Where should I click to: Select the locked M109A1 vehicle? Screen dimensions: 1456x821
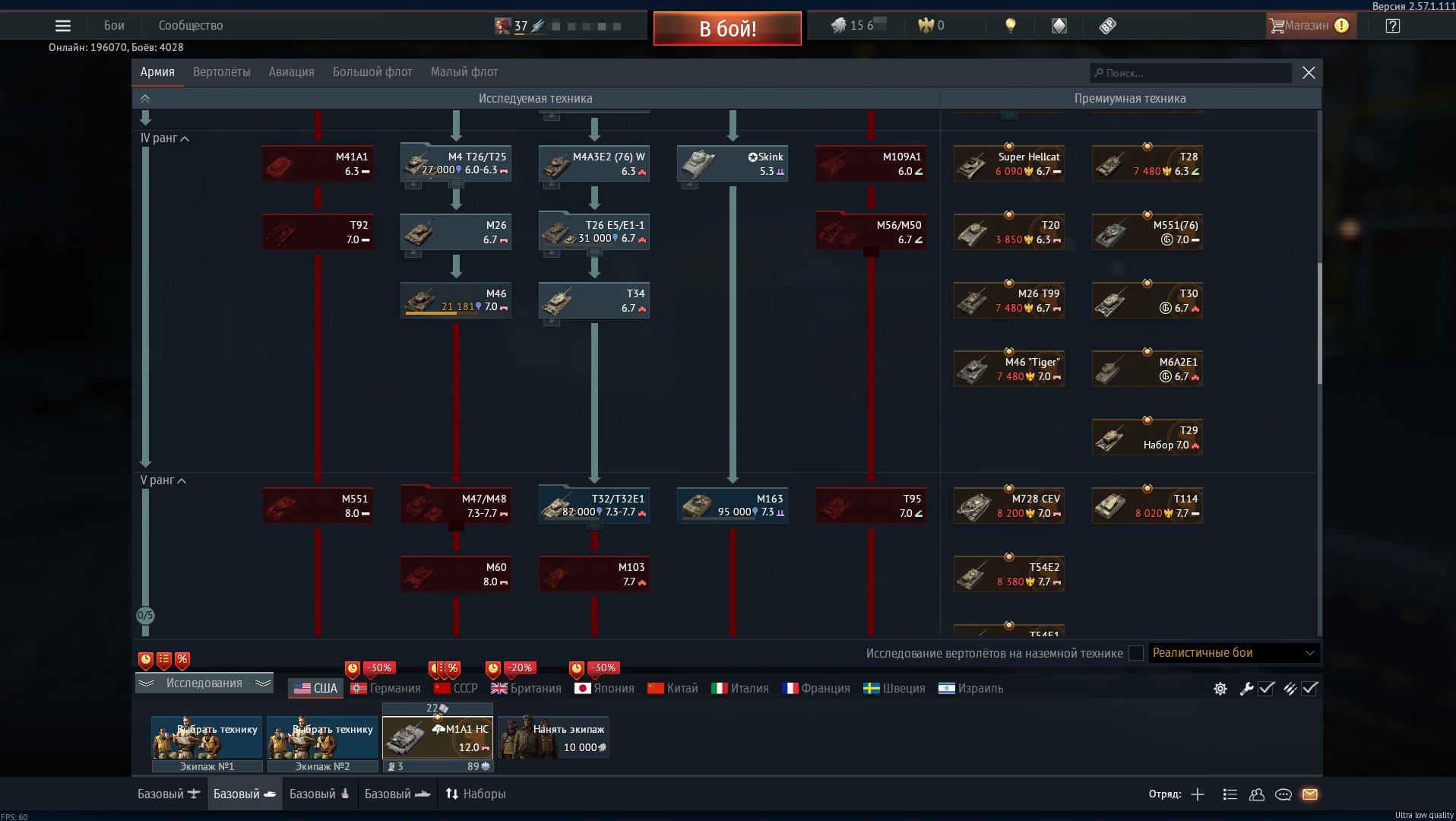[871, 163]
